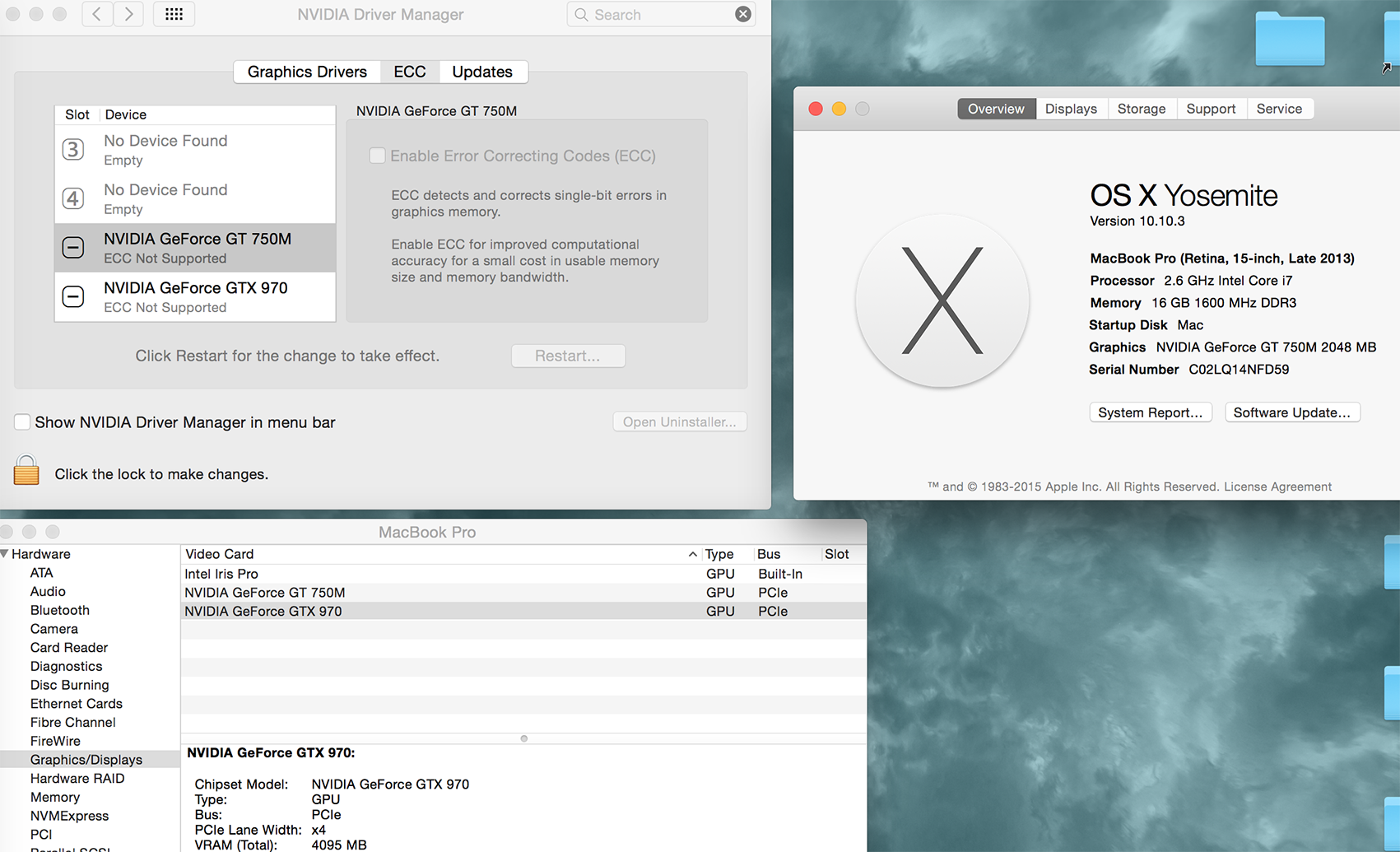The width and height of the screenshot is (1400, 852).
Task: Go forward in NVIDIA Driver Manager
Action: pyautogui.click(x=128, y=14)
